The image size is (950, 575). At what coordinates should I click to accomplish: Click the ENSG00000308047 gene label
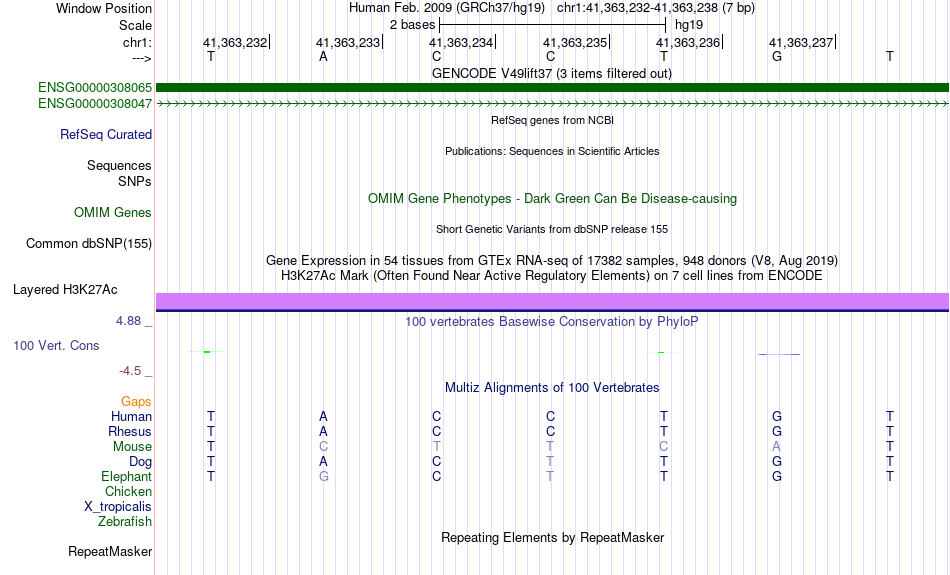95,104
